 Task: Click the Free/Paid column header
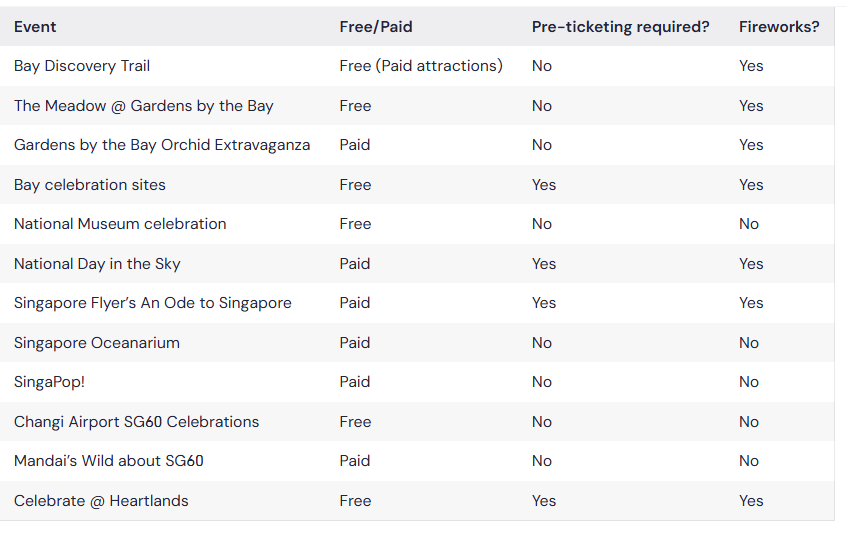coord(376,26)
